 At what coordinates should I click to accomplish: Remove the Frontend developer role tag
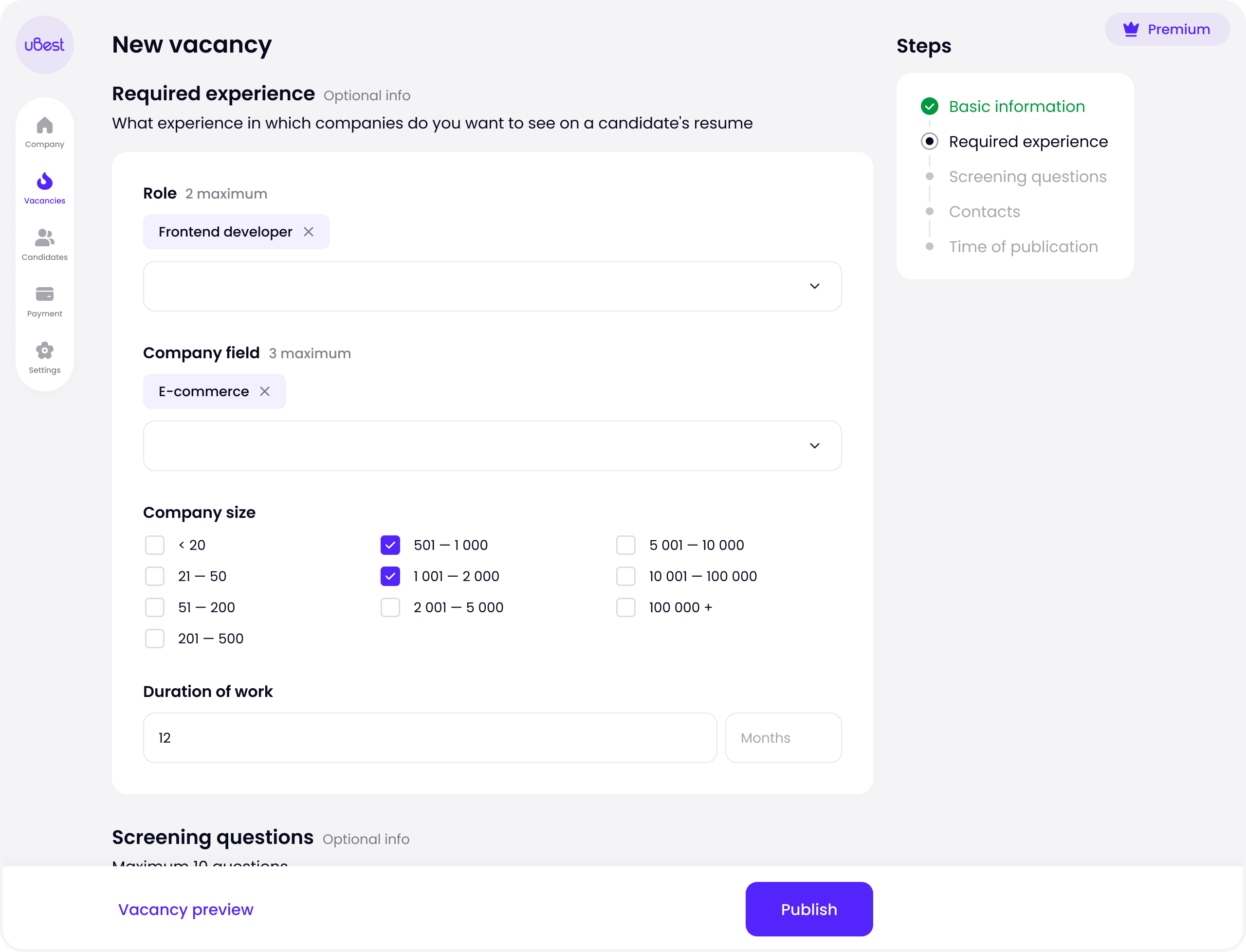308,232
